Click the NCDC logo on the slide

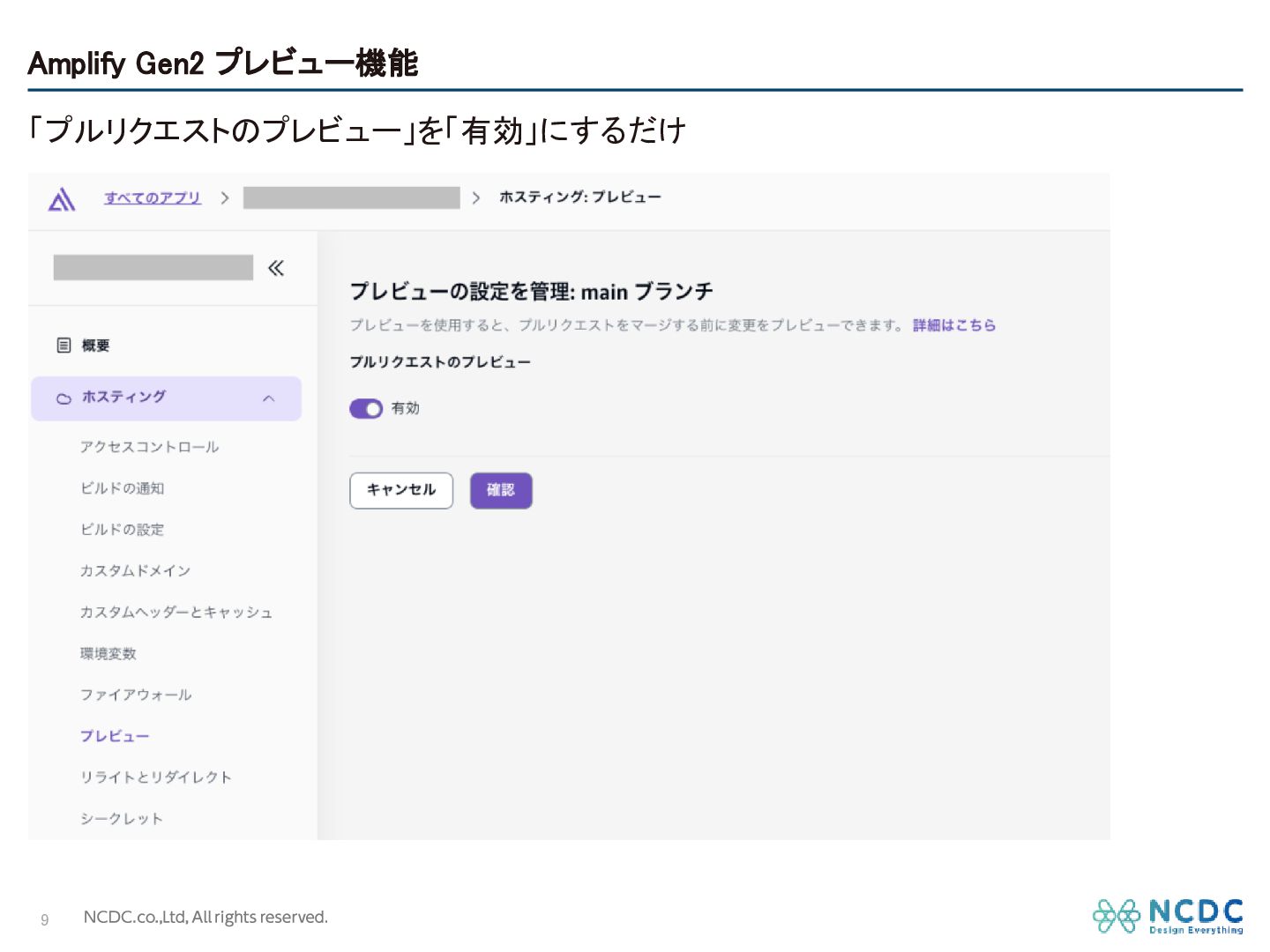(1169, 916)
